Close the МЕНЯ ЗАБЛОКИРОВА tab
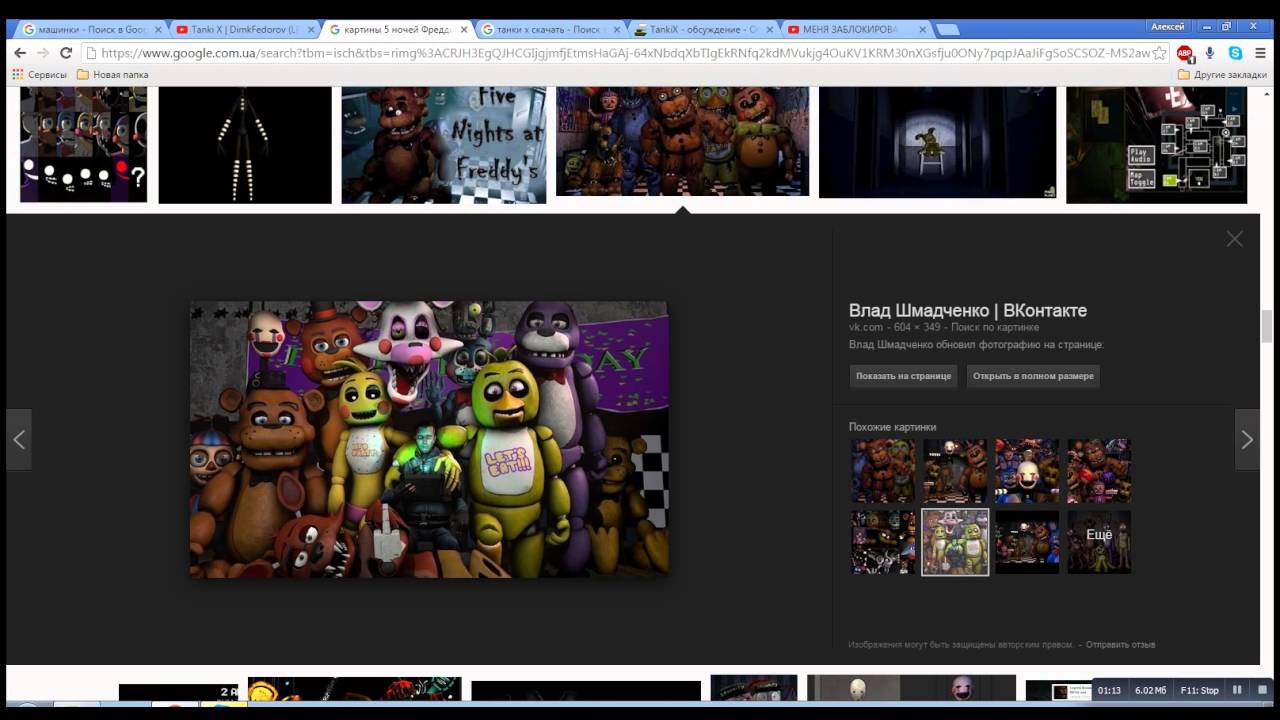 (921, 30)
